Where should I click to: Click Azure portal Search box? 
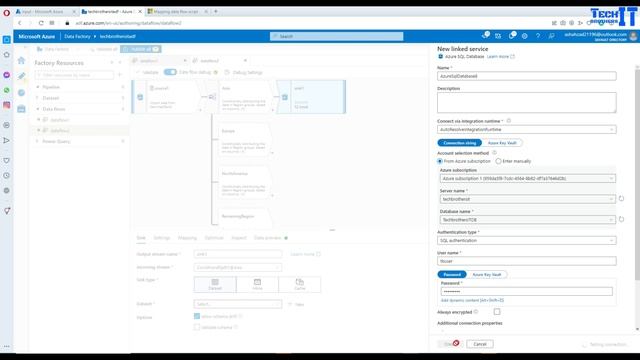(336, 36)
